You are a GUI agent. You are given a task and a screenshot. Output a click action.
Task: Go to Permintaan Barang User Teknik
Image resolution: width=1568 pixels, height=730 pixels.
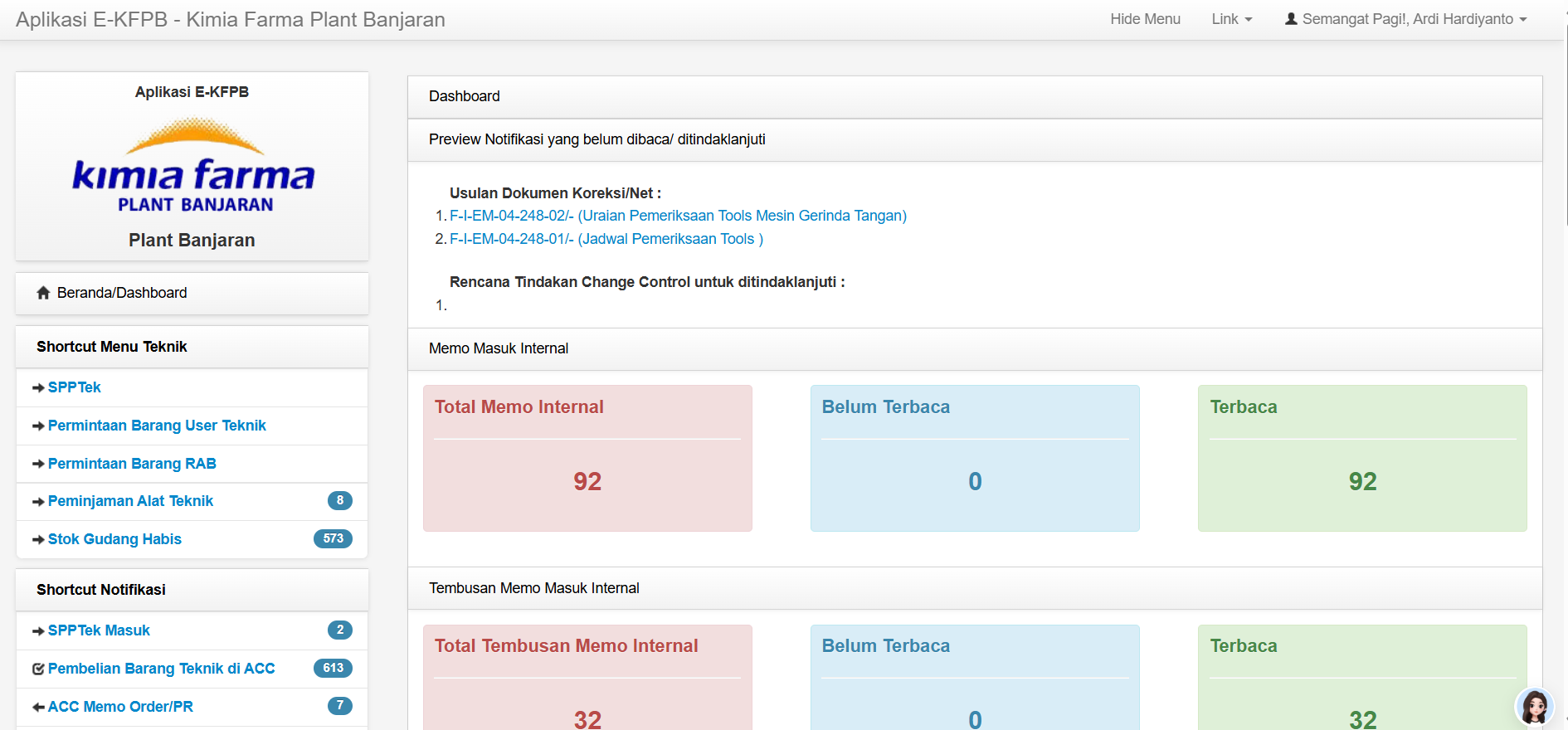tap(157, 426)
